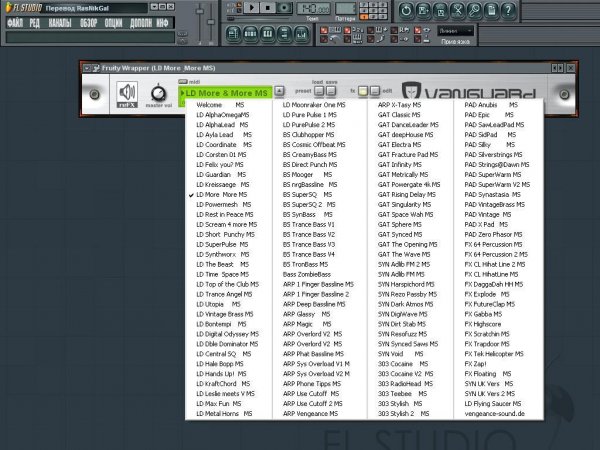The height and width of the screenshot is (450, 600).
Task: Toggle the 3-2-1 countdown before recording checkbox
Action: tap(347, 30)
